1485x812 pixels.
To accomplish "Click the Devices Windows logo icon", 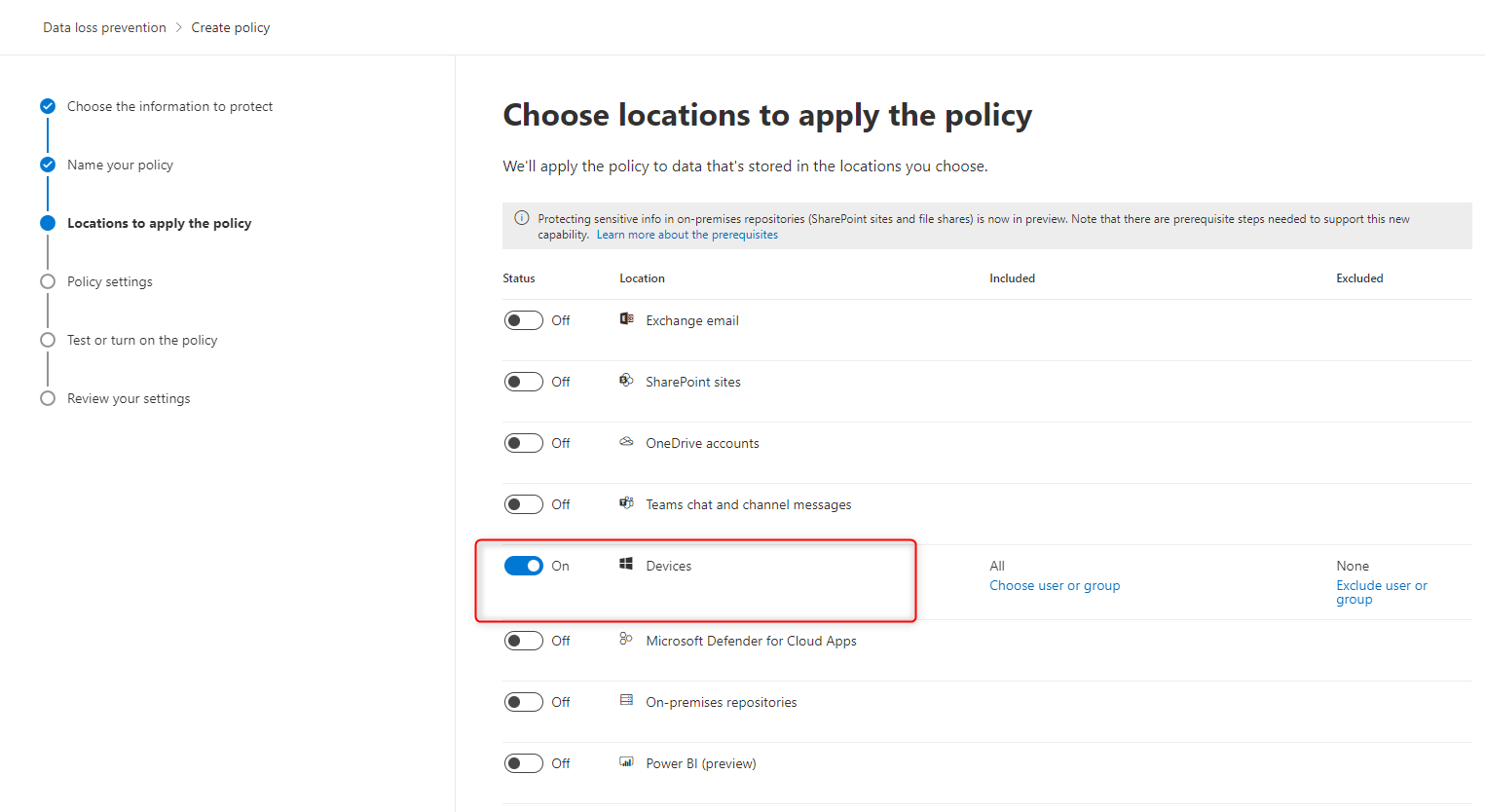I will click(626, 565).
